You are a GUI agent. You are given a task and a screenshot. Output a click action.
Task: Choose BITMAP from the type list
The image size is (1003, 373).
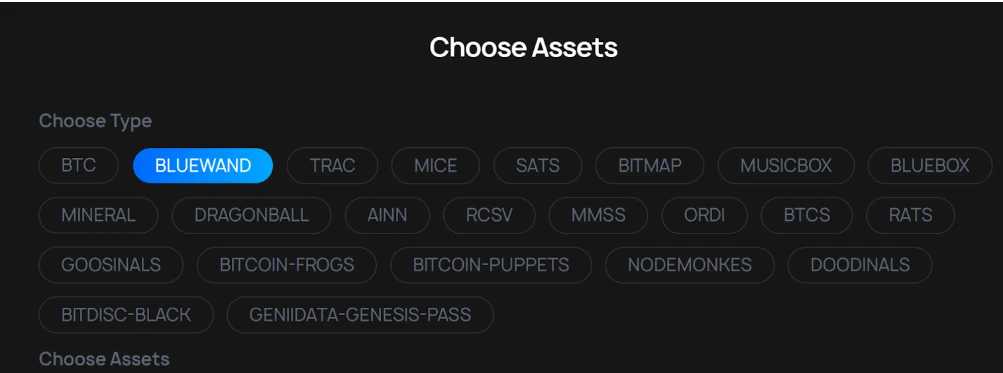pyautogui.click(x=650, y=166)
